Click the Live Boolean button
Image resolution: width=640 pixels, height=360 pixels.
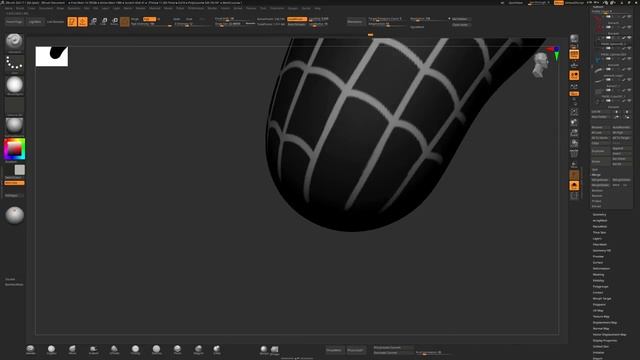(56, 22)
